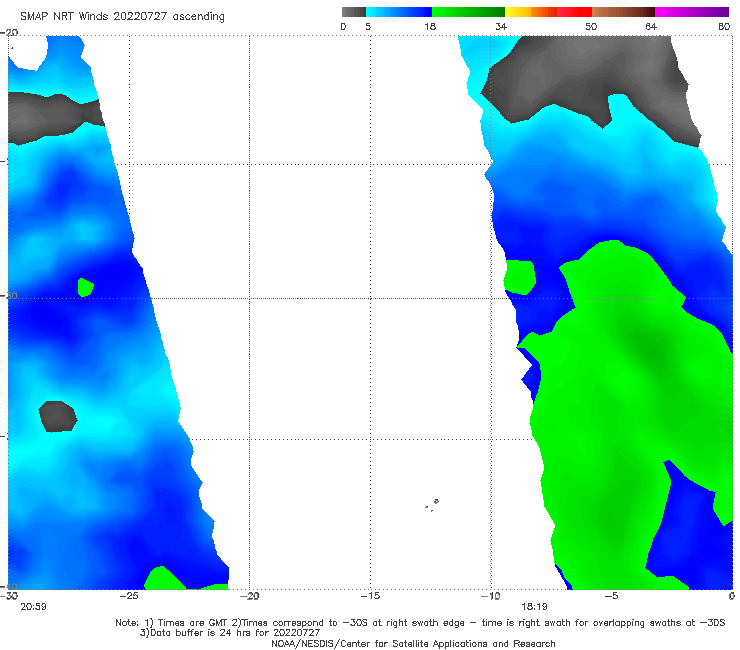Select the yellow-to-red 34–50 color bar segment
Viewport: 740px width, 650px height.
tap(548, 12)
